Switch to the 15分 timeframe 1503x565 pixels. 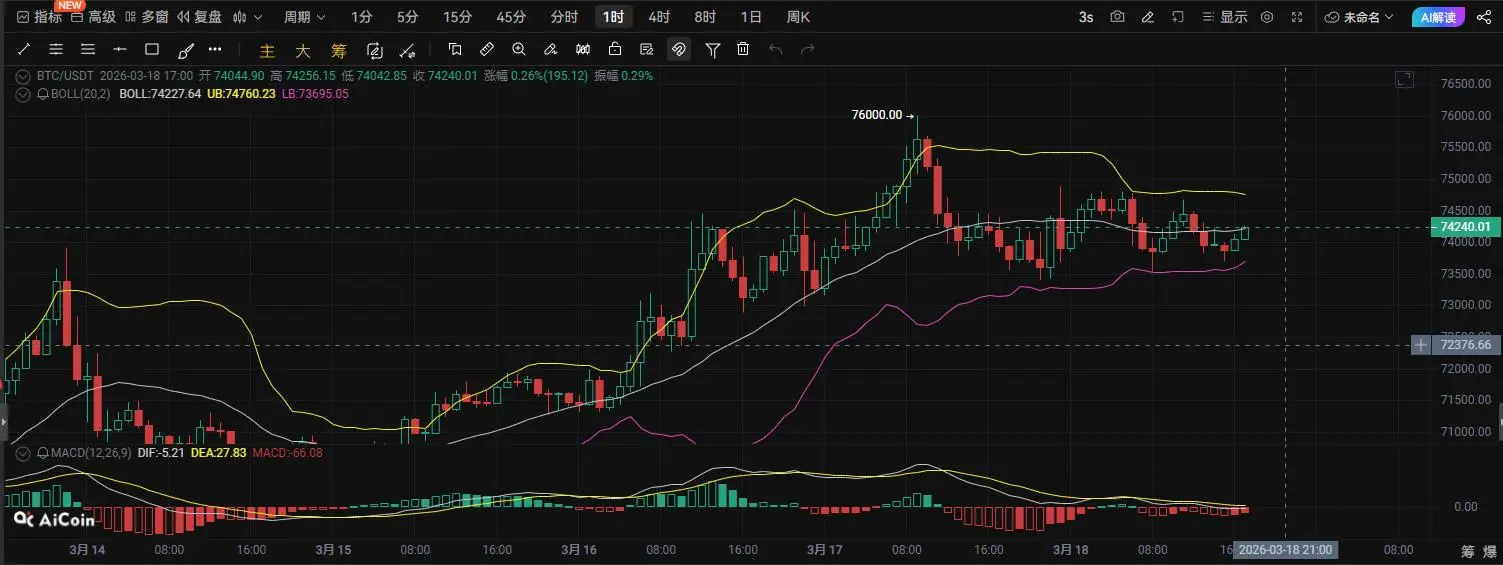coord(457,17)
